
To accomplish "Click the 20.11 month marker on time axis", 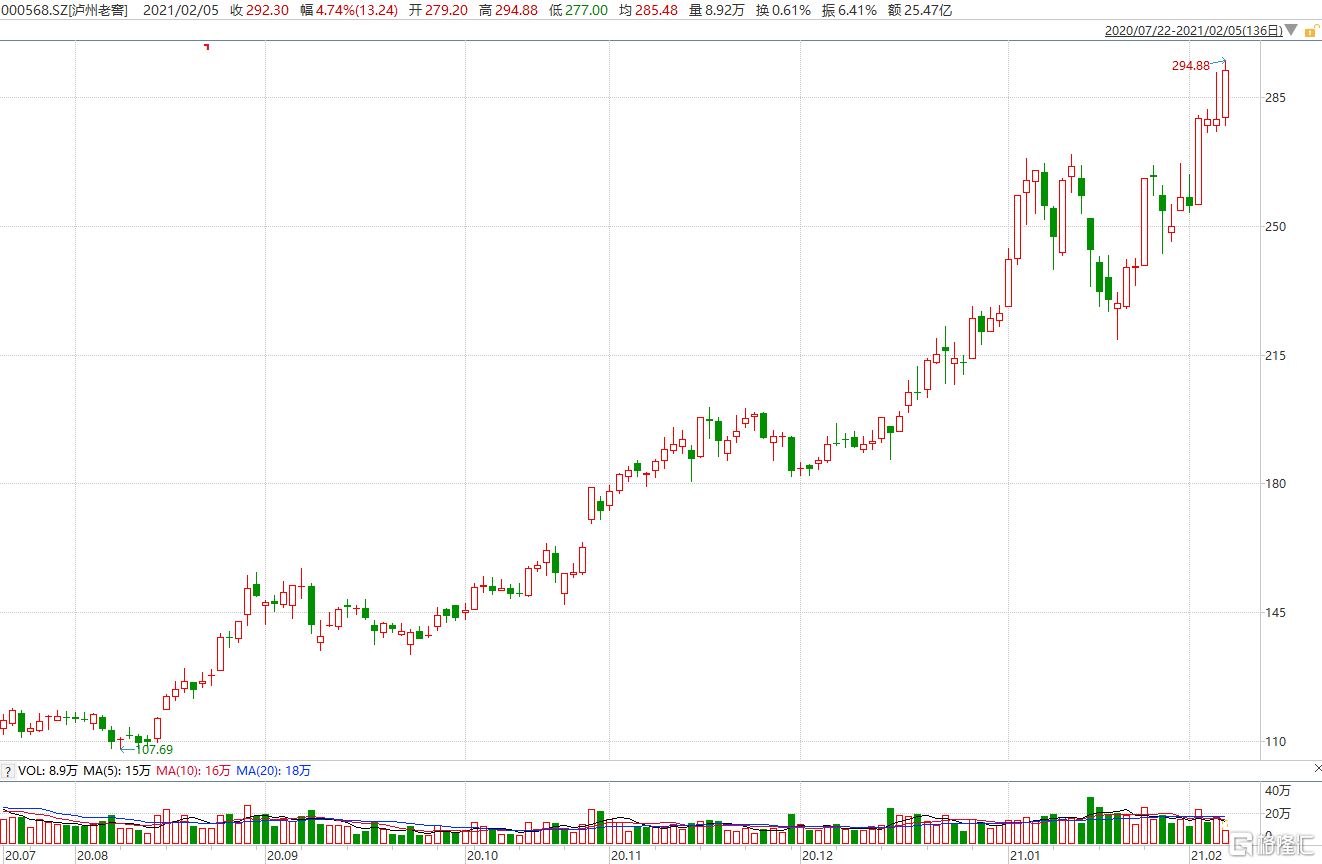I will pos(627,856).
